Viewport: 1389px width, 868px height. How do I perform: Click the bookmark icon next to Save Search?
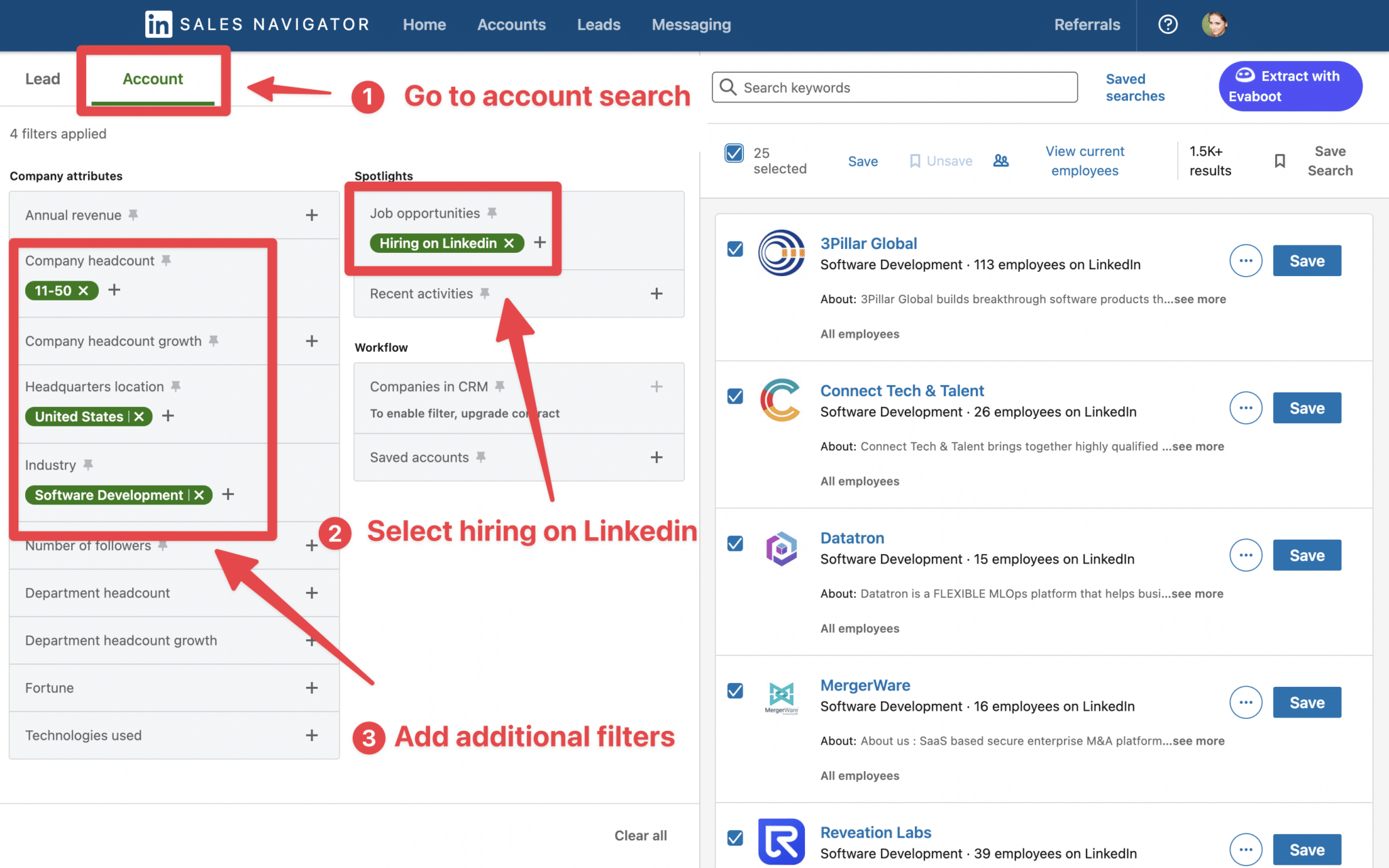[1280, 161]
